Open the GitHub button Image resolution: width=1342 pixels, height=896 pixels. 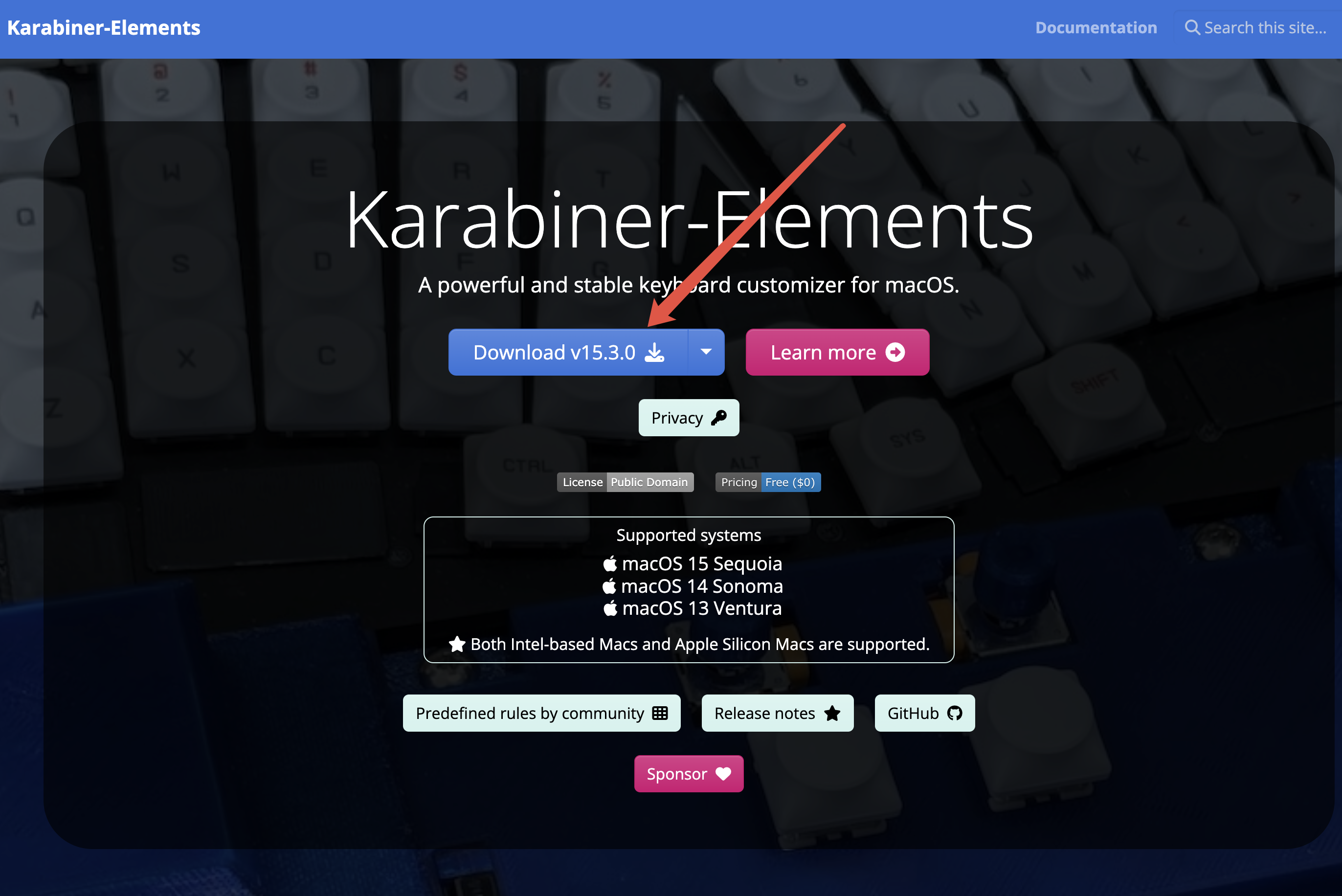click(x=924, y=713)
